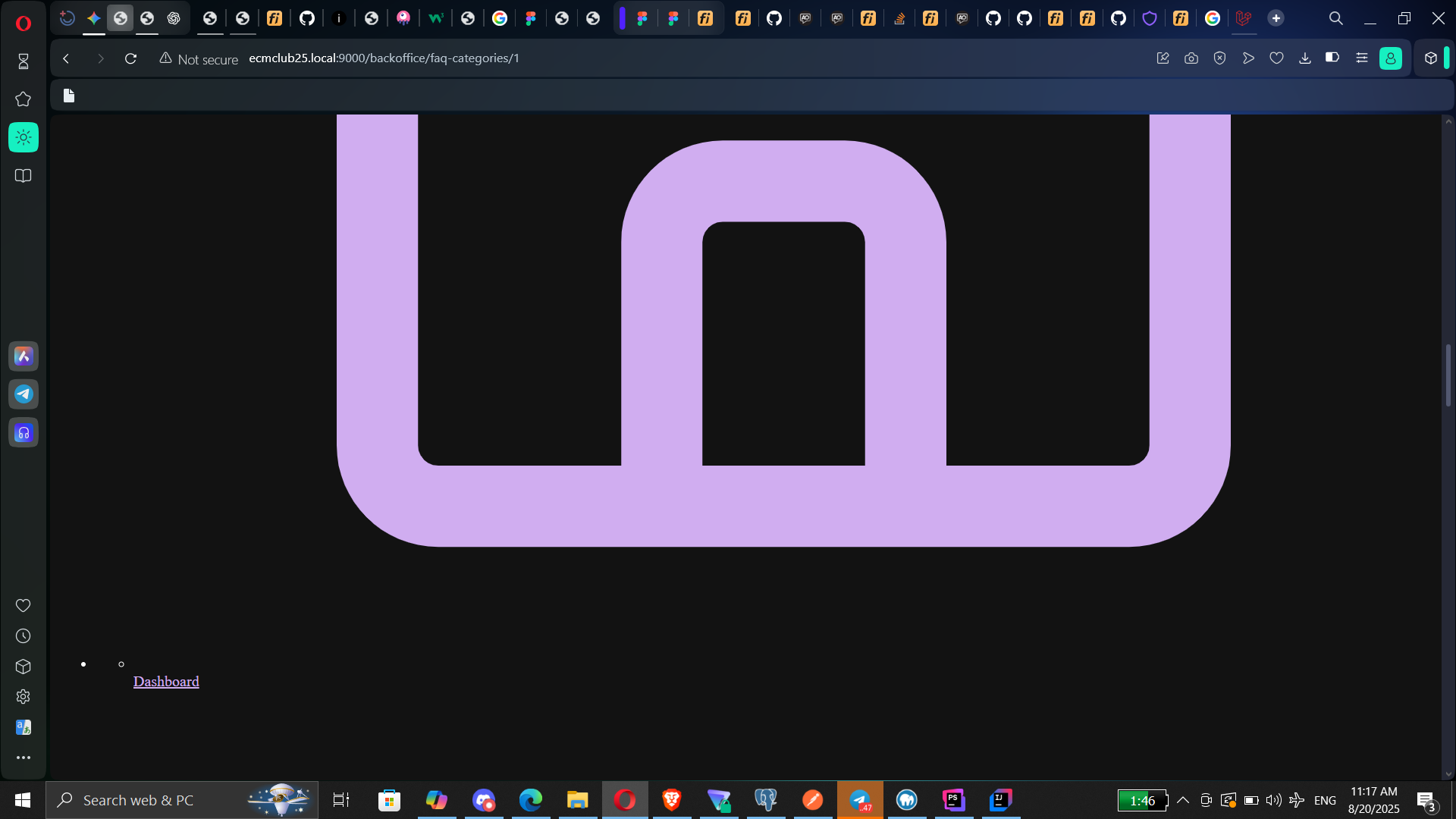Switch to the black info-circle tab
Screen dimensions: 1456x819
[339, 18]
